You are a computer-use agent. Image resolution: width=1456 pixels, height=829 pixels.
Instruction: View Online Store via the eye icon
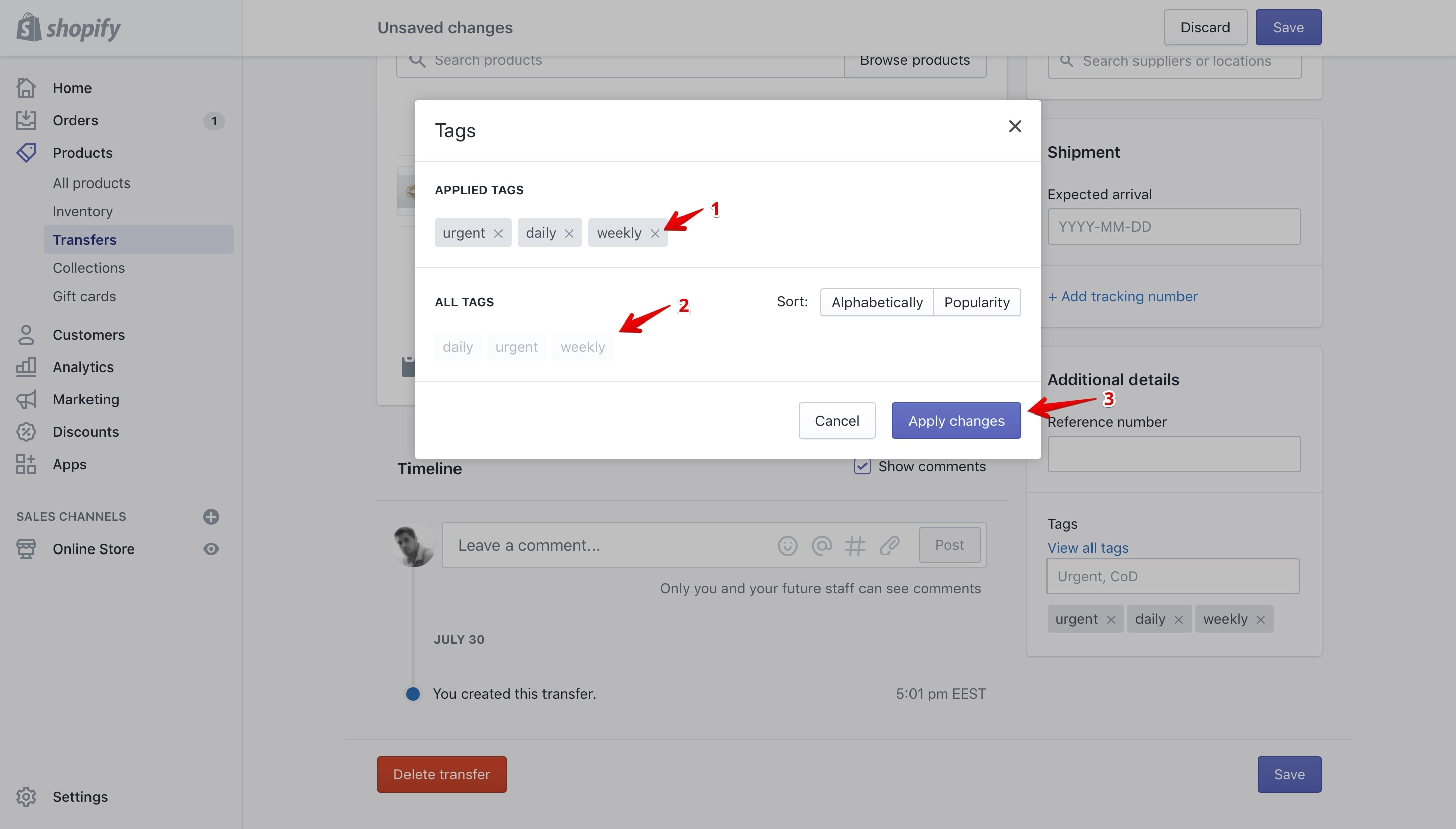pyautogui.click(x=211, y=549)
